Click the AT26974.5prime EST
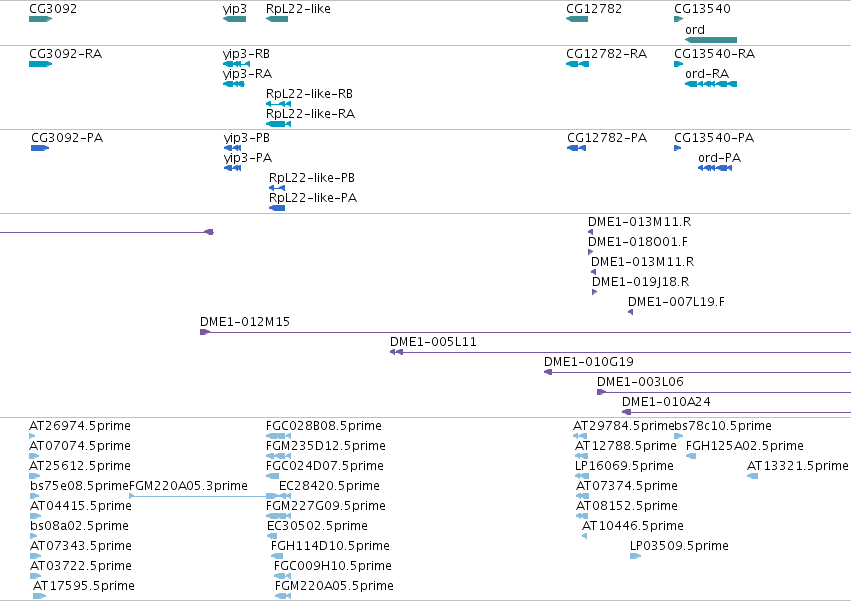The image size is (851, 601). (32, 436)
